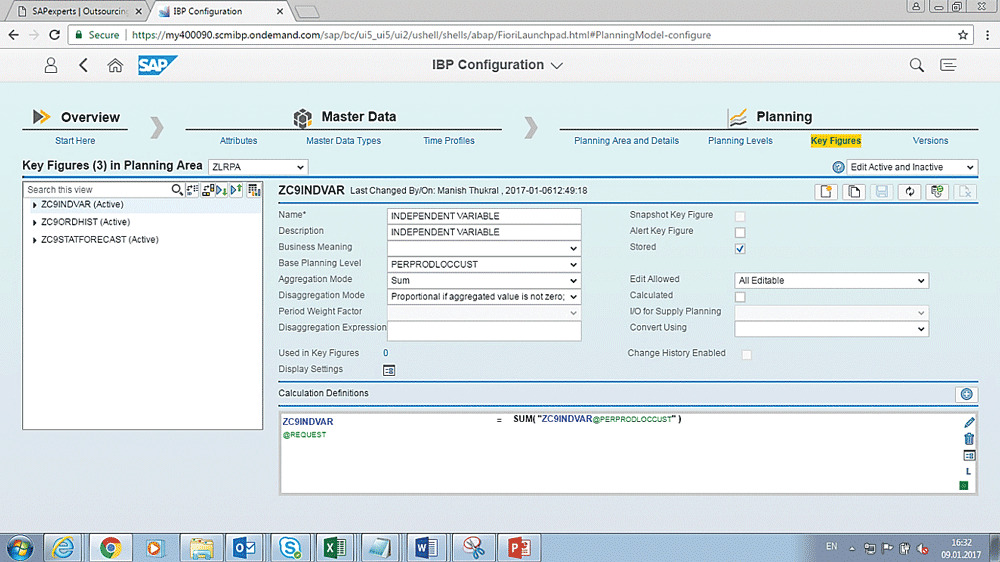Click the search magnifier in tree view
Viewport: 1000px width, 562px height.
(177, 189)
